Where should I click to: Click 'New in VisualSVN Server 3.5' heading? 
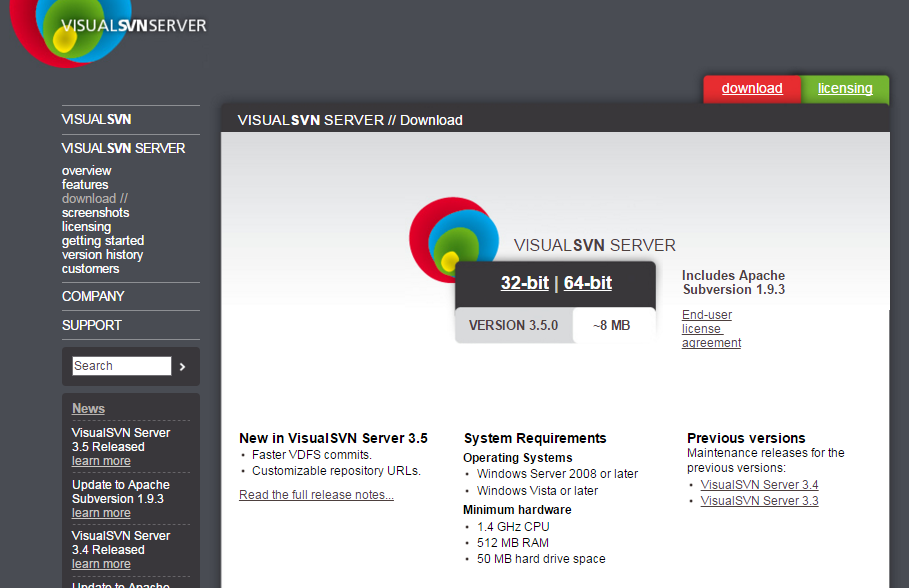(333, 438)
